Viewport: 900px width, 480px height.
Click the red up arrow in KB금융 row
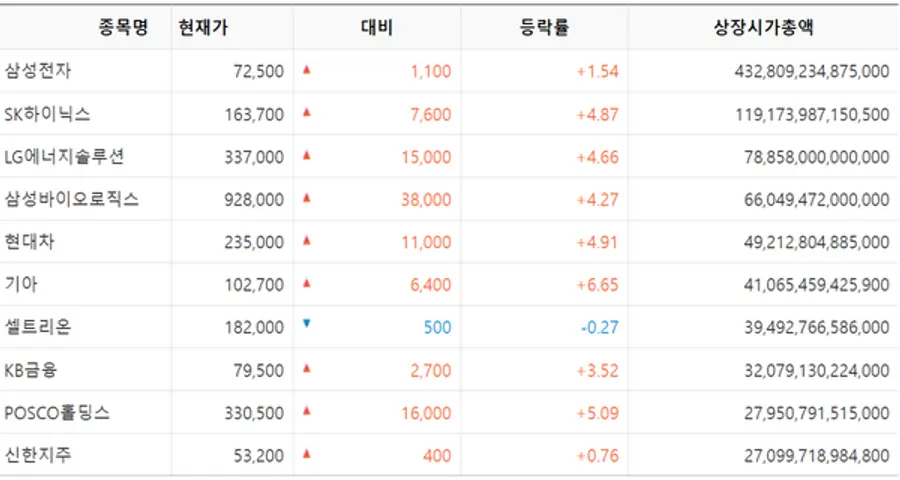[307, 369]
